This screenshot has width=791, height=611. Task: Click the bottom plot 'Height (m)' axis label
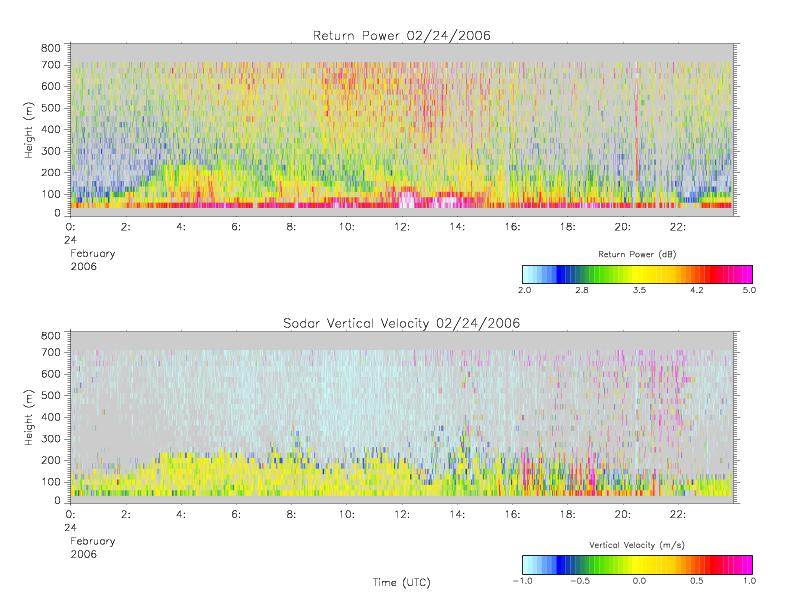tap(28, 417)
